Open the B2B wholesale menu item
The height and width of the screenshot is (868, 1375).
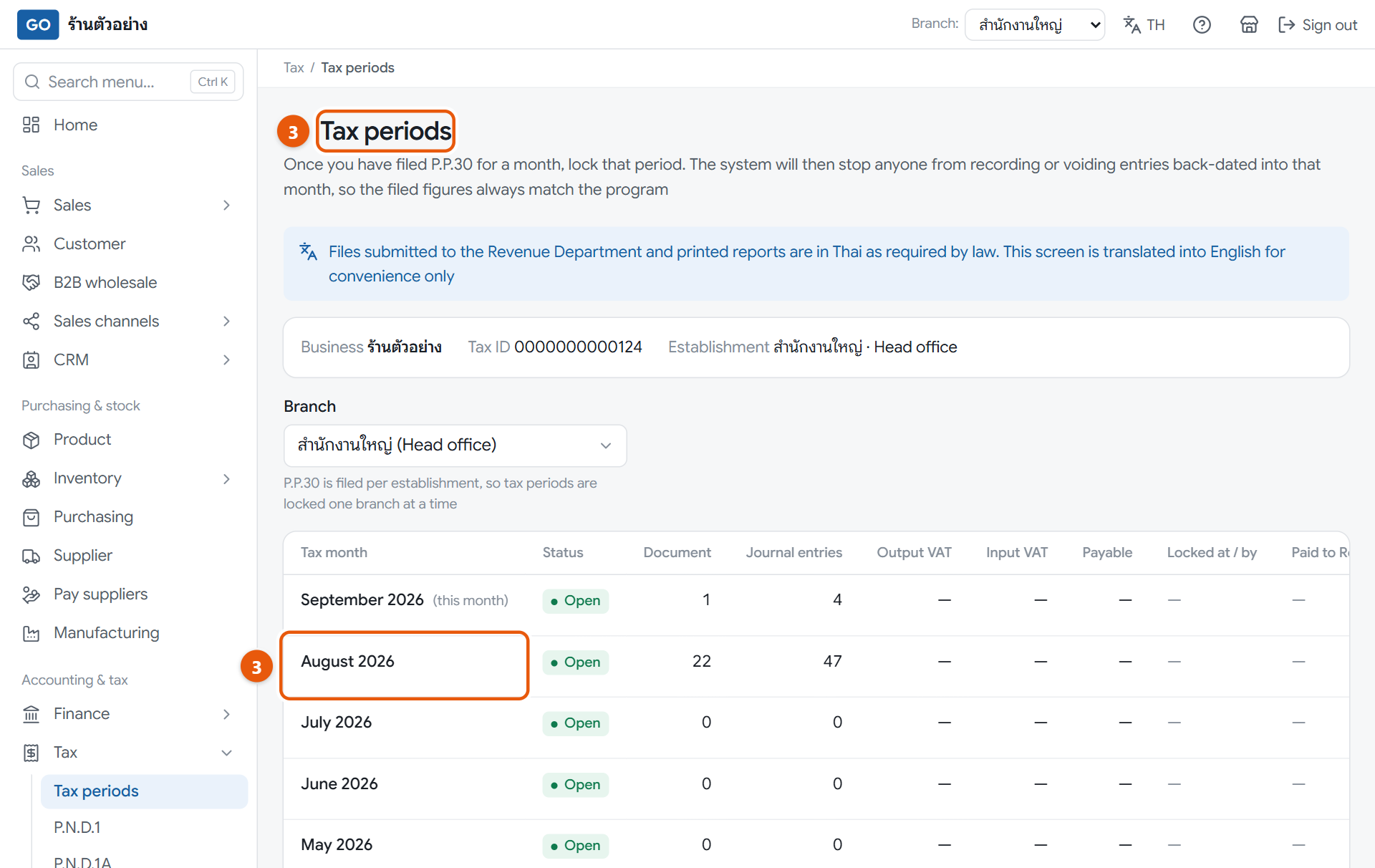click(x=128, y=282)
